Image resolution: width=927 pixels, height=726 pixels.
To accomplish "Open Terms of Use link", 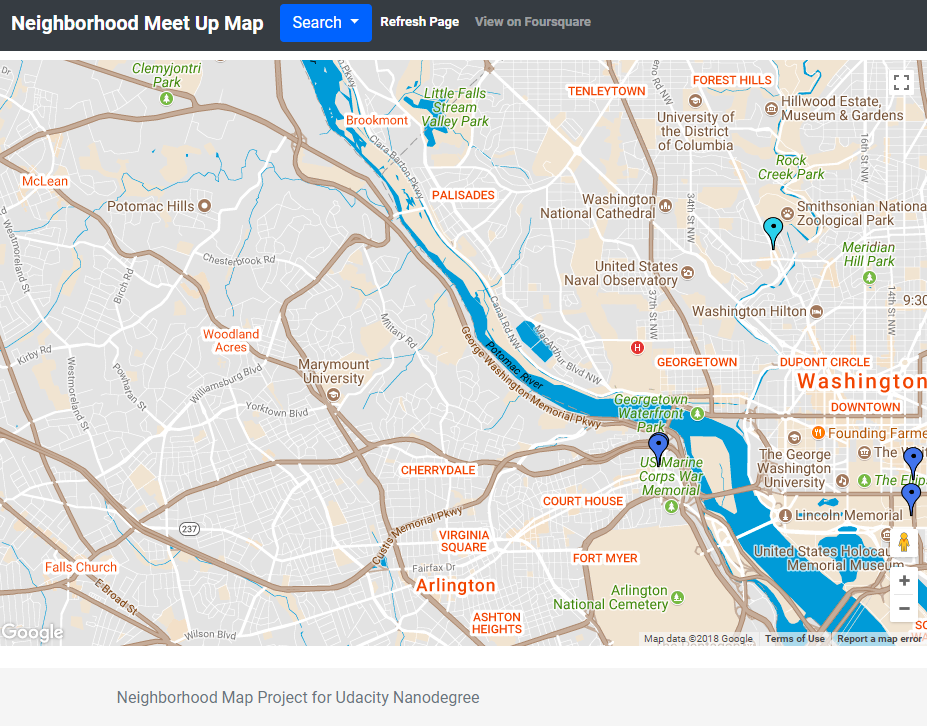I will coord(795,639).
